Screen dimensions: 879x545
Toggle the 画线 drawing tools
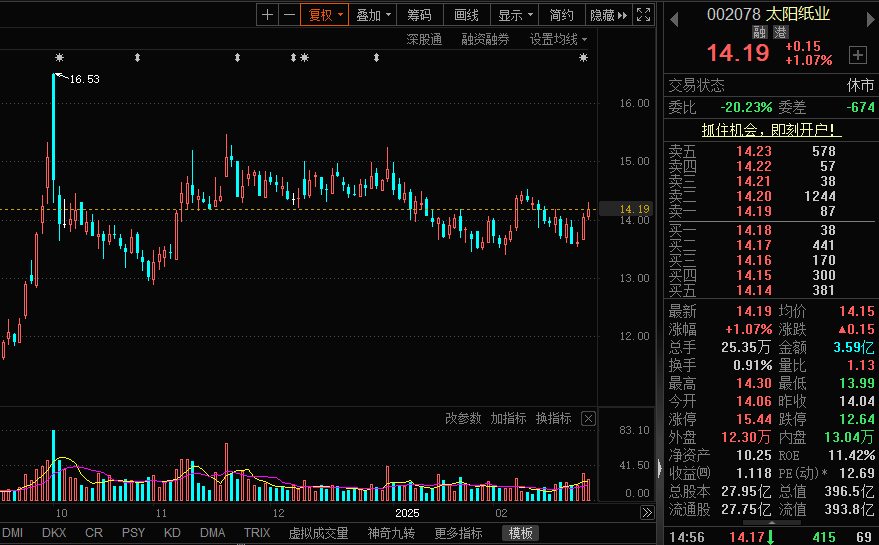467,15
